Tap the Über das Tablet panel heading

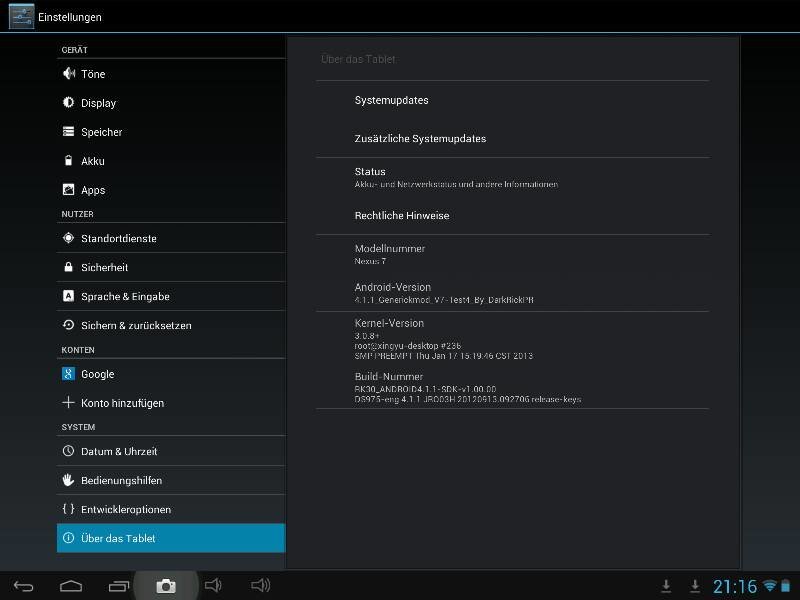[358, 59]
